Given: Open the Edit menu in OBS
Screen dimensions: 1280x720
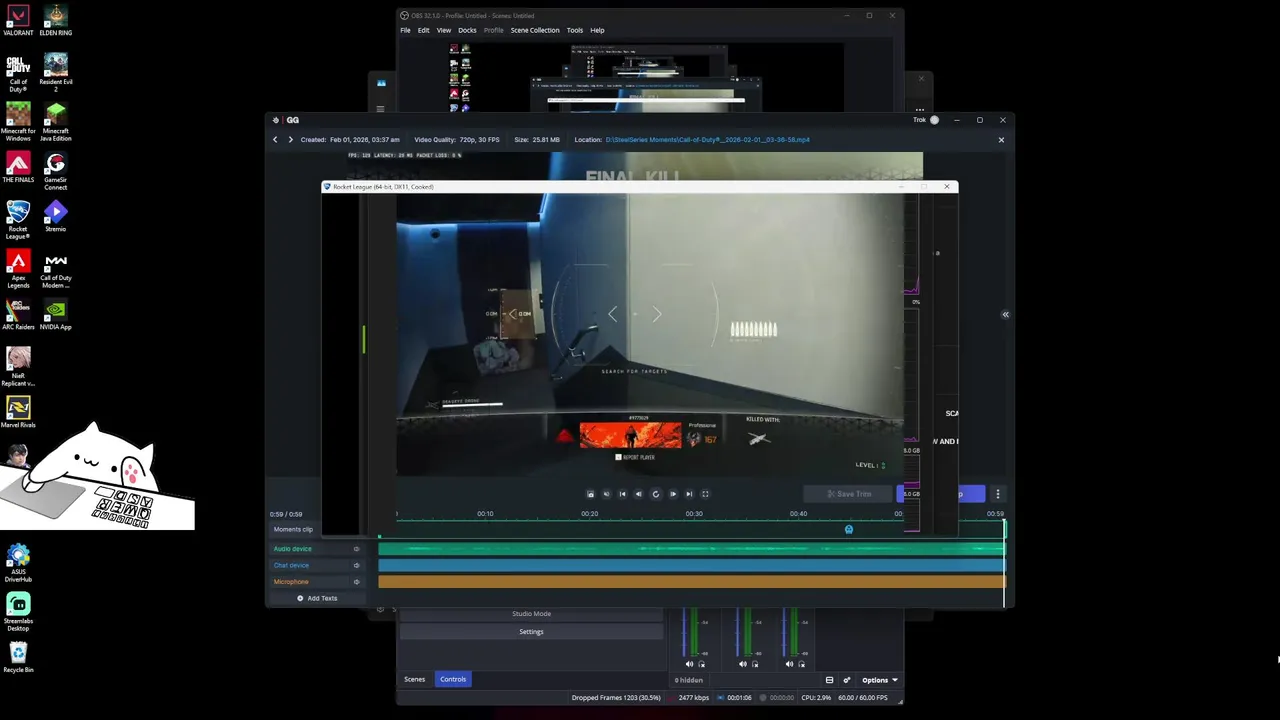Looking at the screenshot, I should [424, 30].
